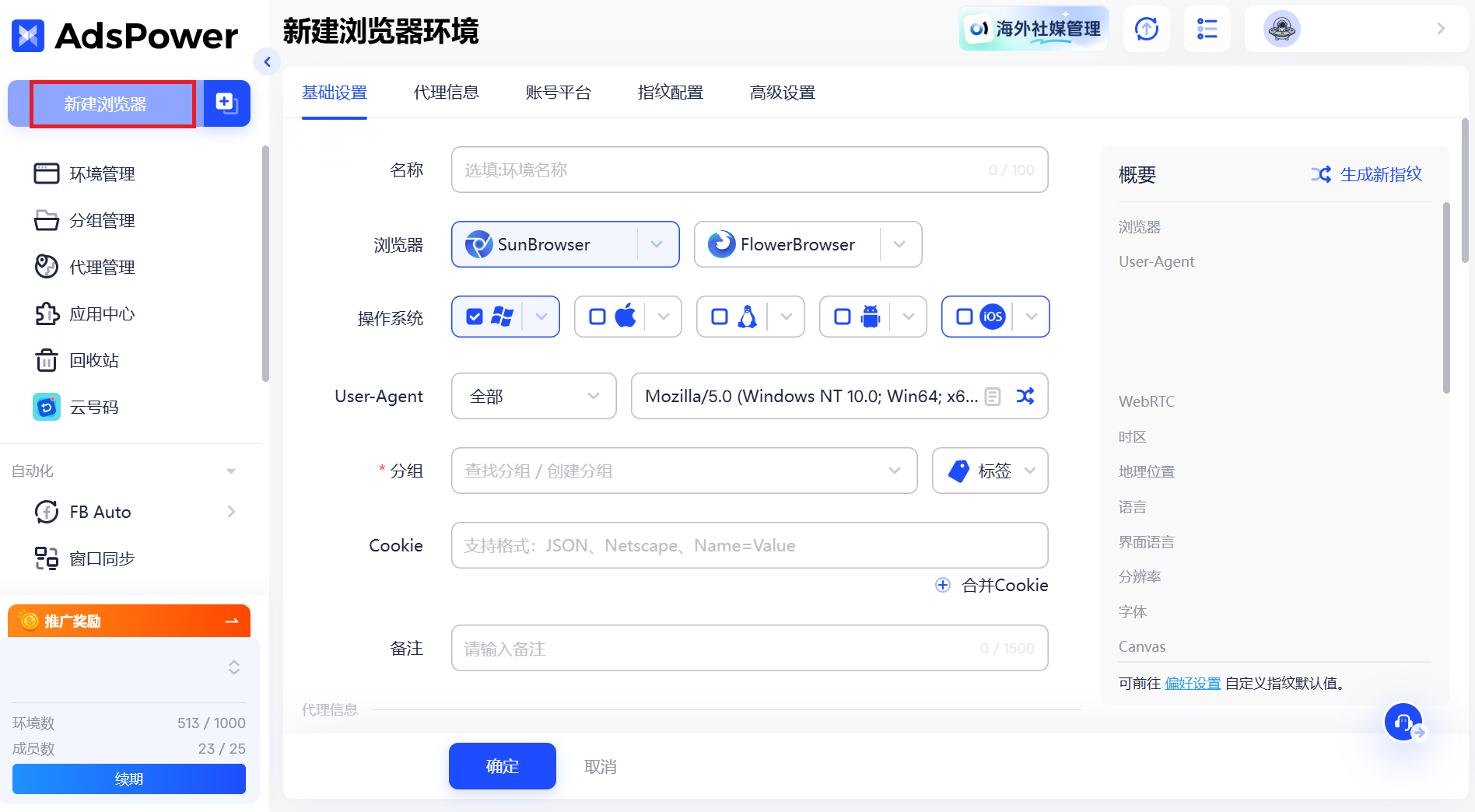
Task: Open the SunBrowser version dropdown
Action: pos(656,244)
